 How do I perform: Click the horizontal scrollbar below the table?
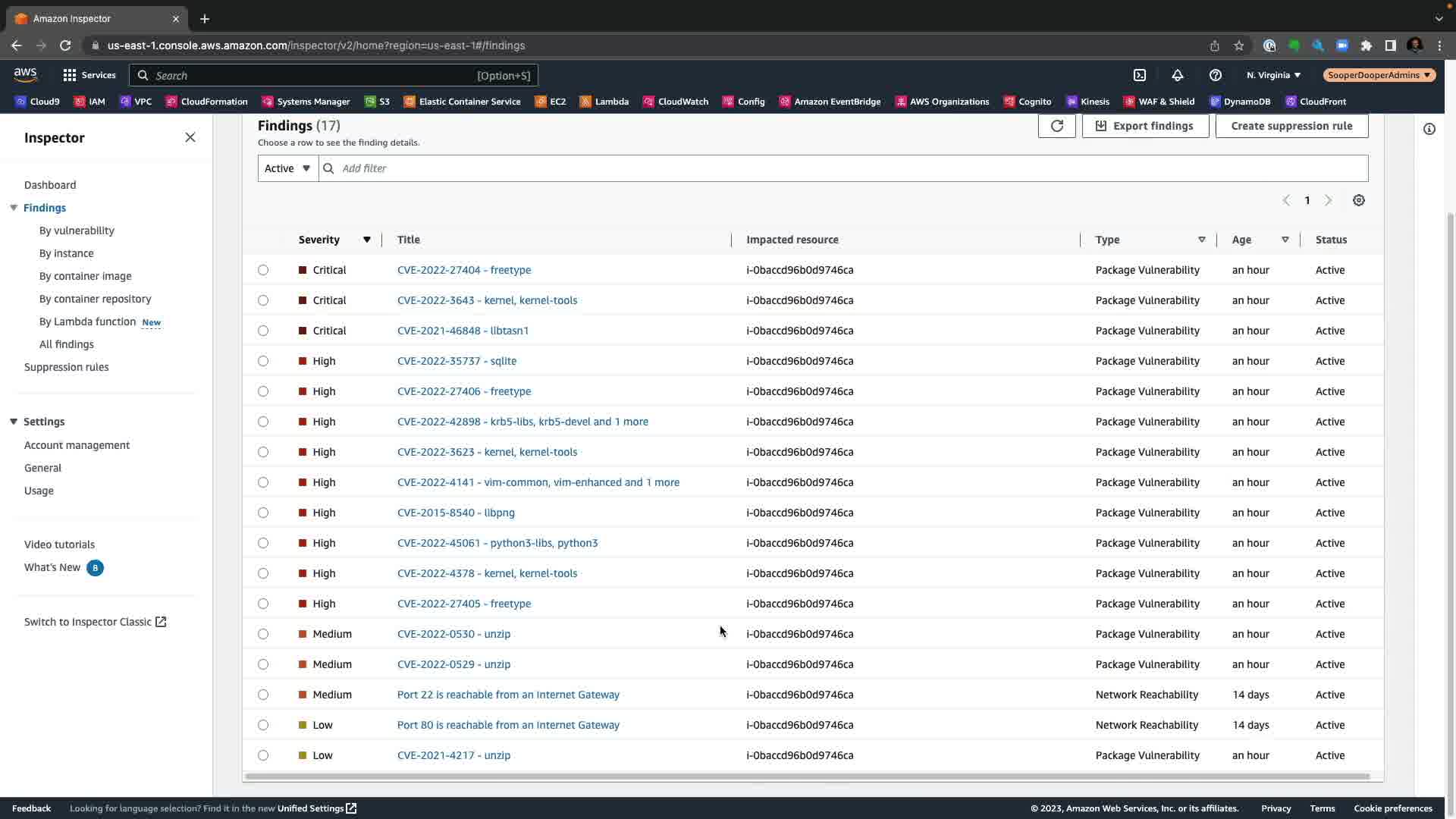click(807, 777)
